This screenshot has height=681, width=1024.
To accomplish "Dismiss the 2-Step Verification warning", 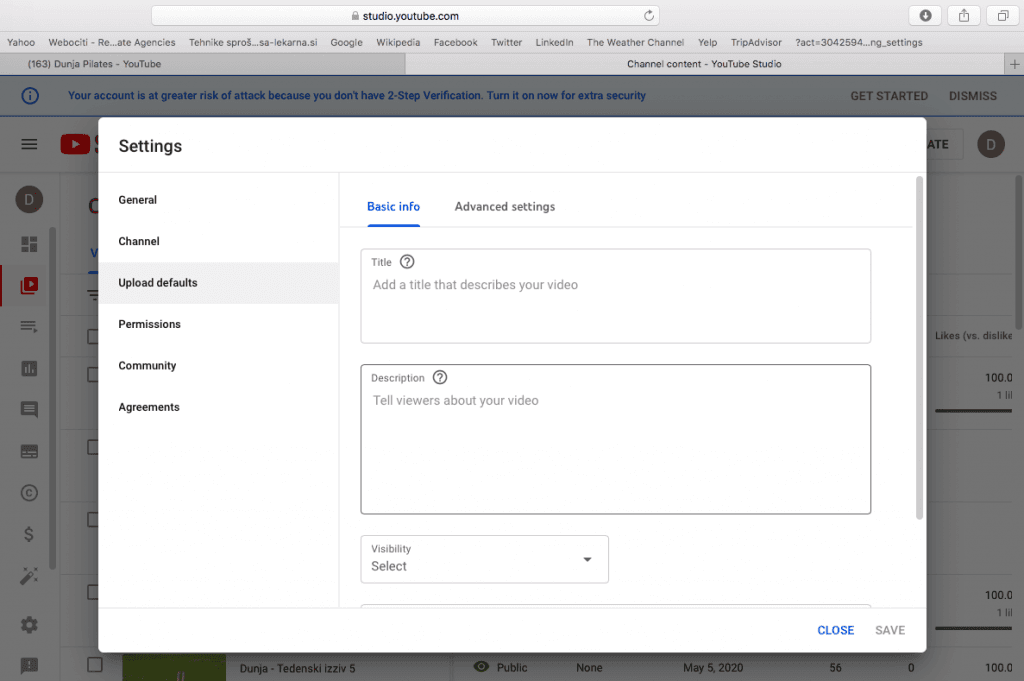I will pos(972,96).
